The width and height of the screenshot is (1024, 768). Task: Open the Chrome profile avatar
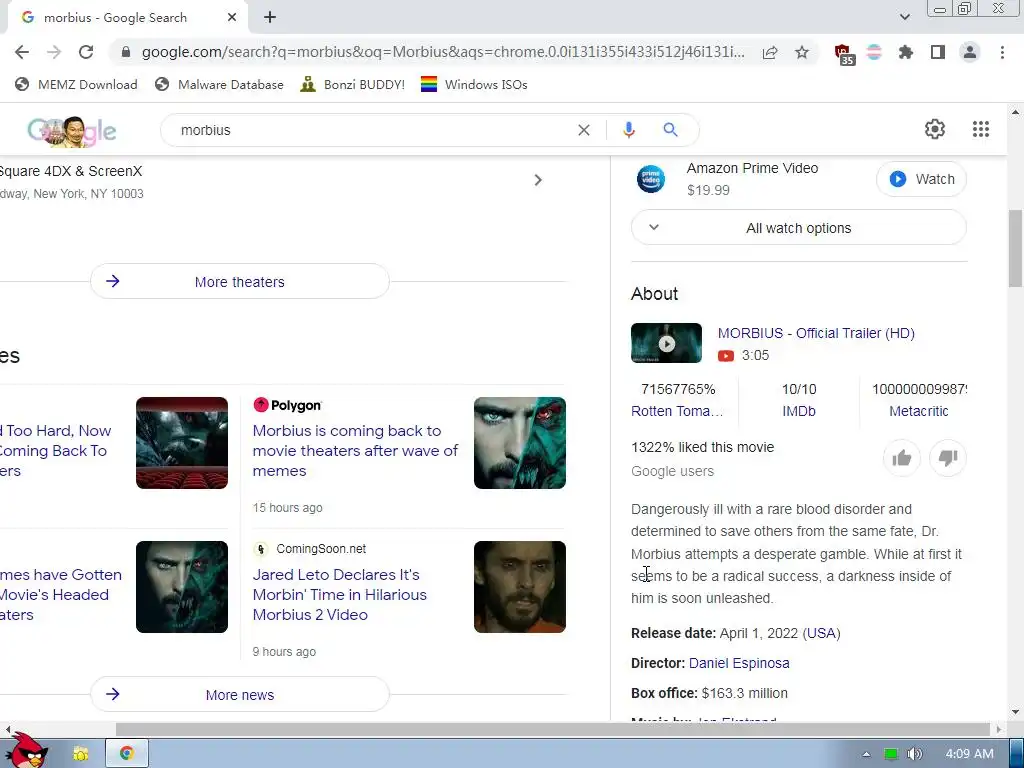click(970, 52)
